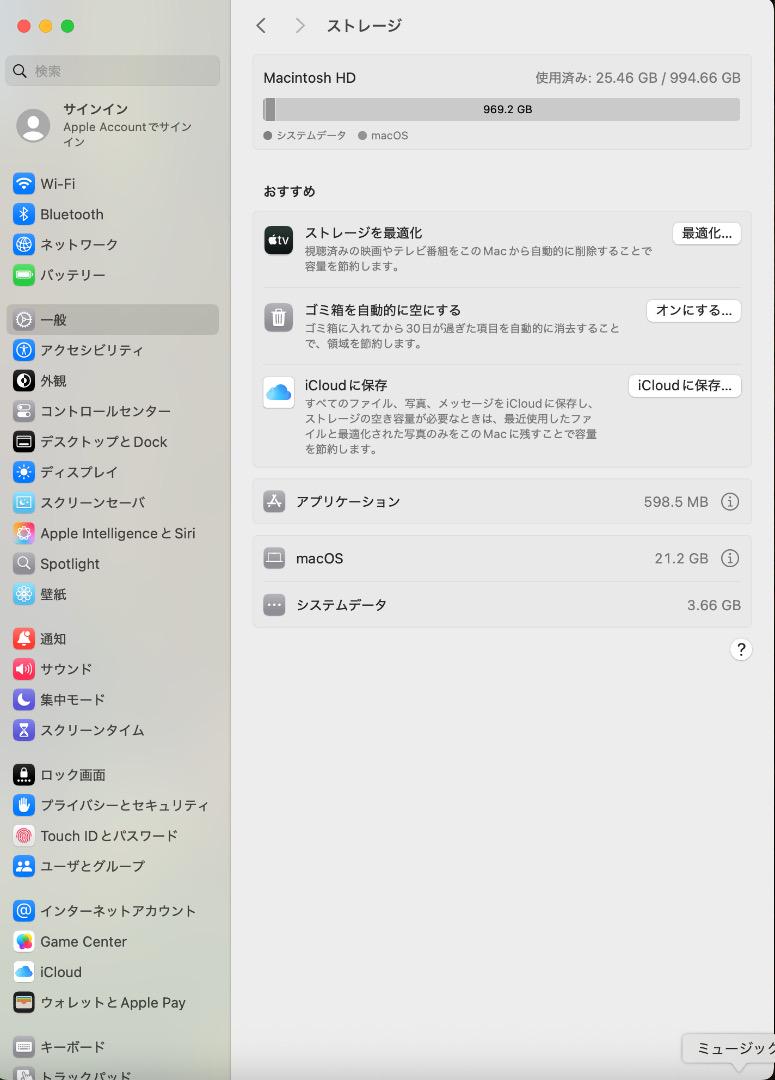
Task: Open アクセシビリティ icon
Action: (23, 350)
